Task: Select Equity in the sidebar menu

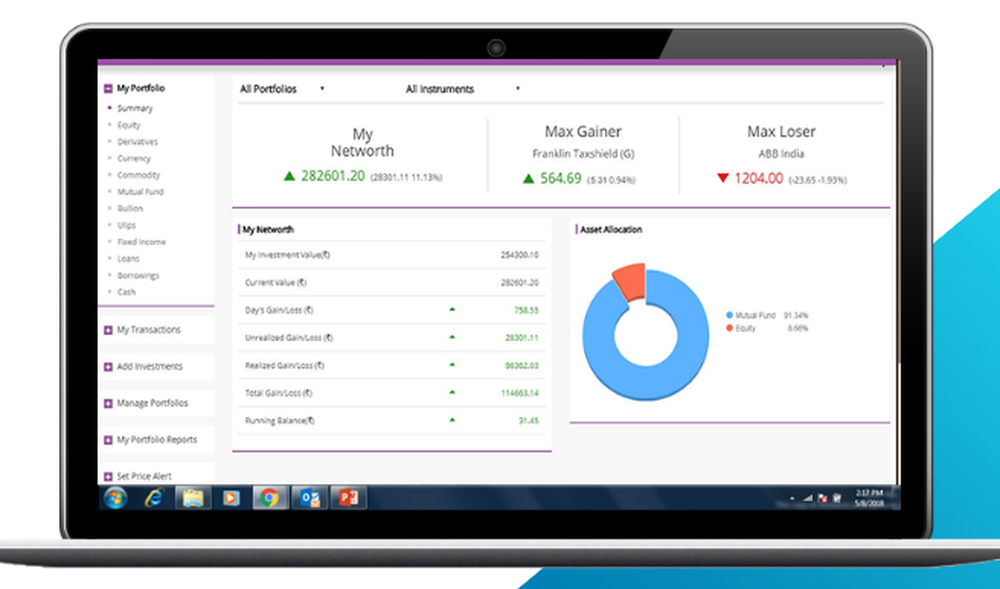Action: (x=127, y=124)
